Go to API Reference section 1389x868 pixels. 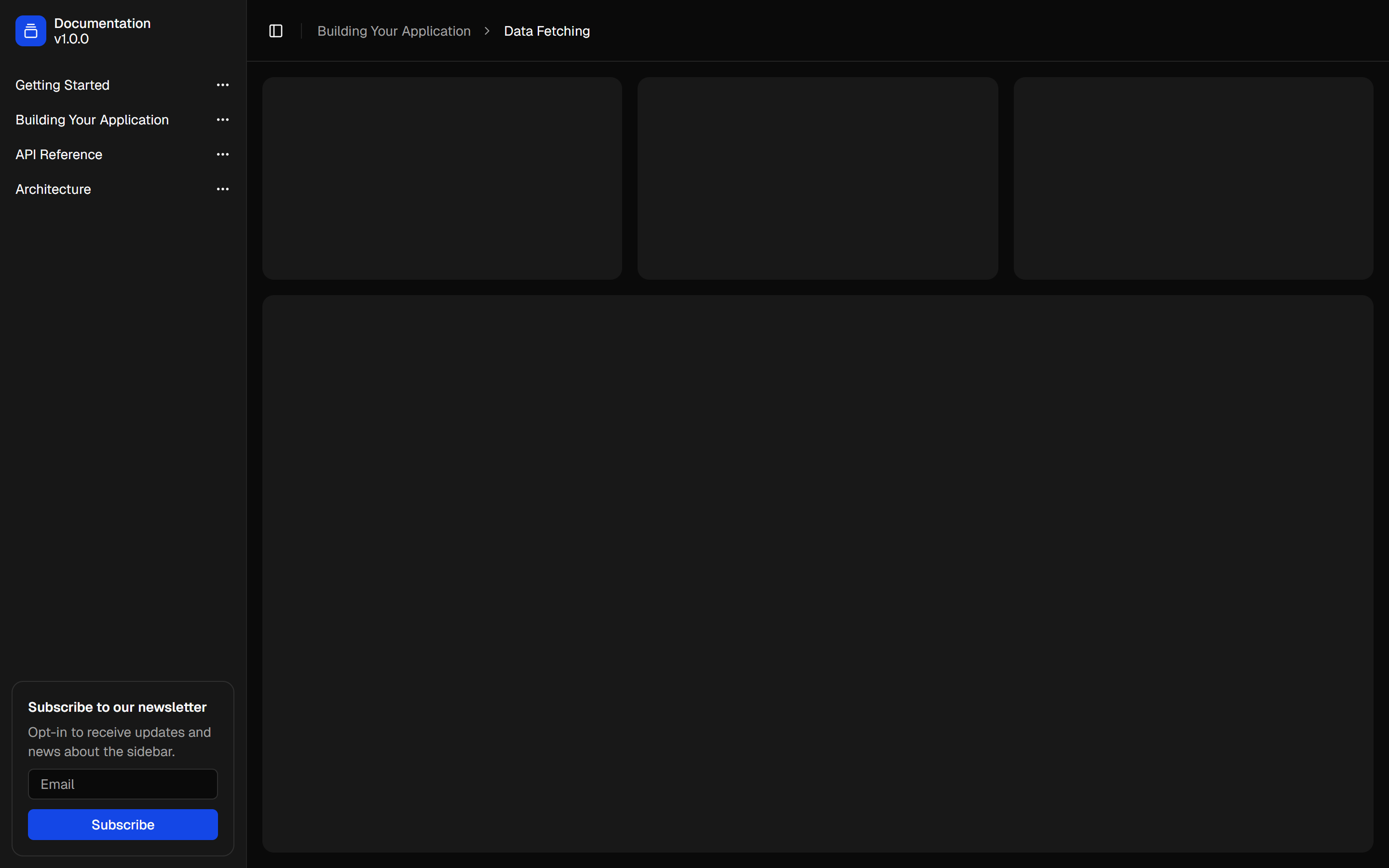(58, 154)
